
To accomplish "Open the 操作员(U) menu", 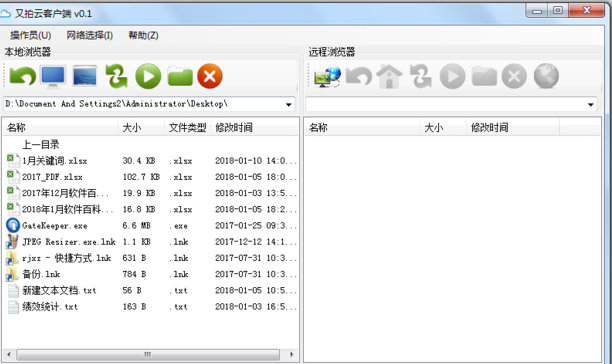I will 31,36.
